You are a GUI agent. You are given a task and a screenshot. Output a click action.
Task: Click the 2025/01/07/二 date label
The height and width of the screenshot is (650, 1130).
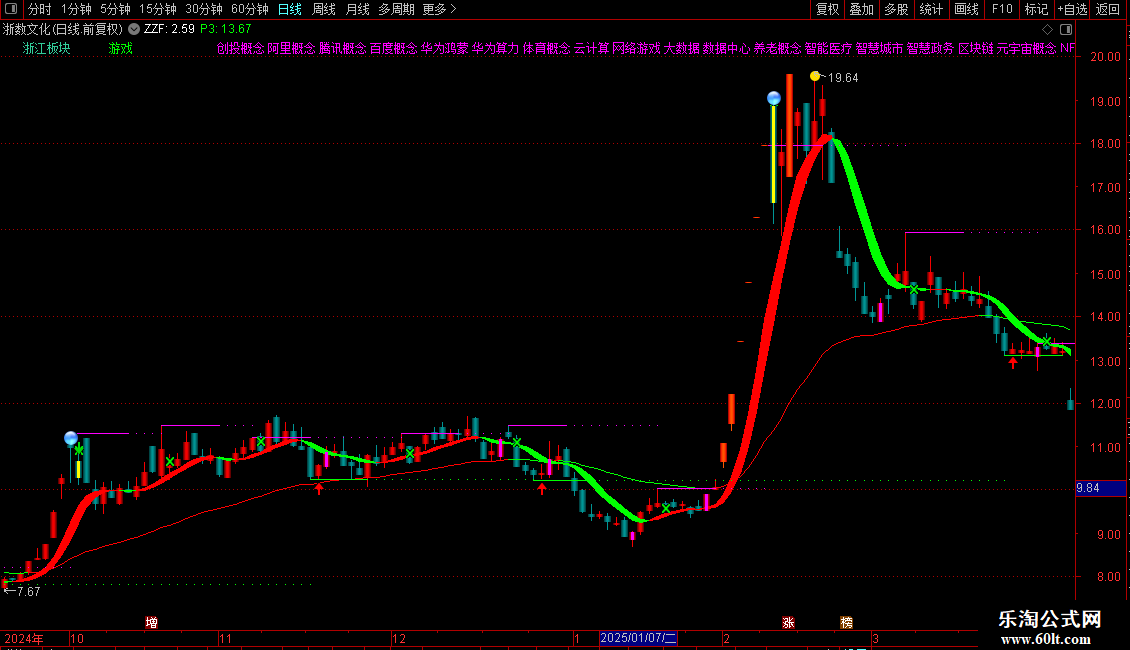pyautogui.click(x=639, y=638)
